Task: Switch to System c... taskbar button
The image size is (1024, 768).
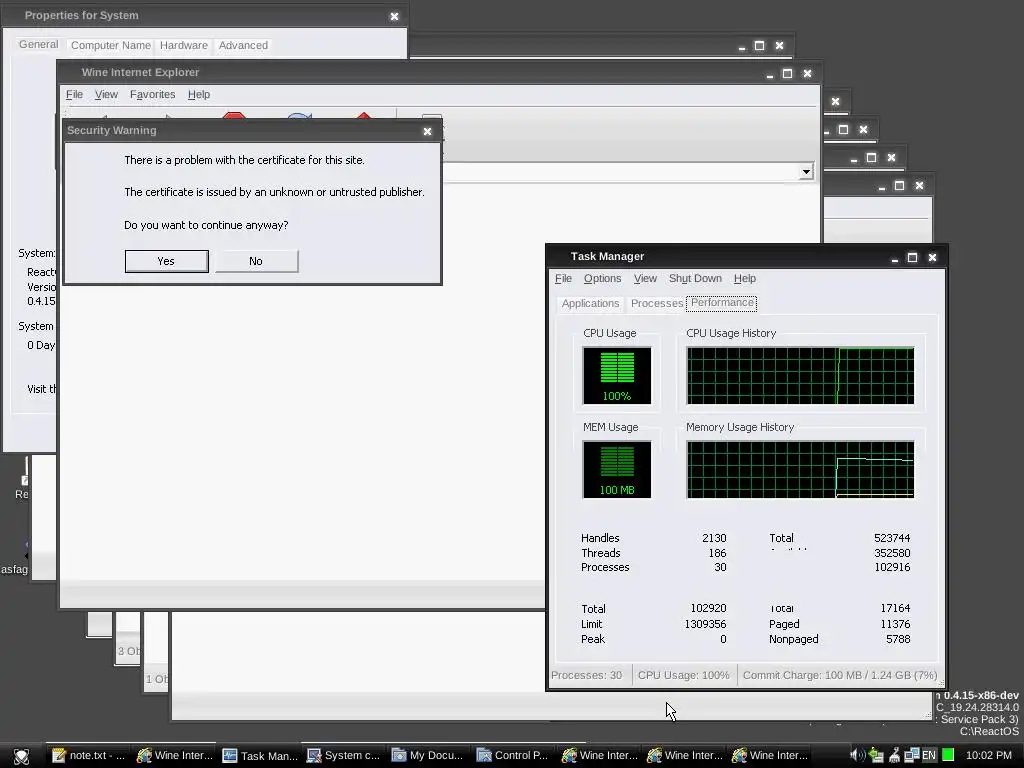Action: pyautogui.click(x=344, y=756)
